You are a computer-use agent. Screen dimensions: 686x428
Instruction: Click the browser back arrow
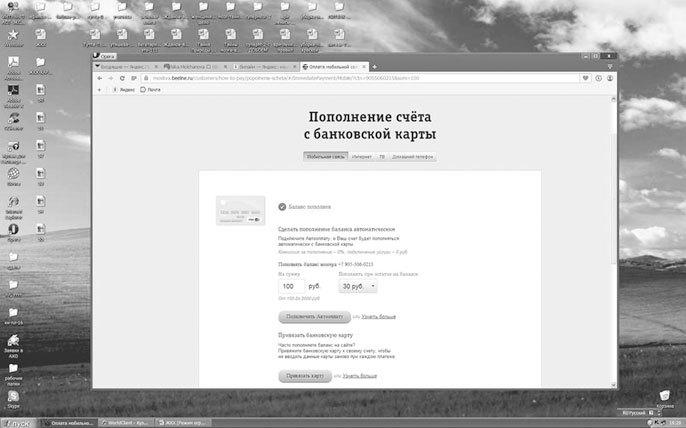point(99,77)
